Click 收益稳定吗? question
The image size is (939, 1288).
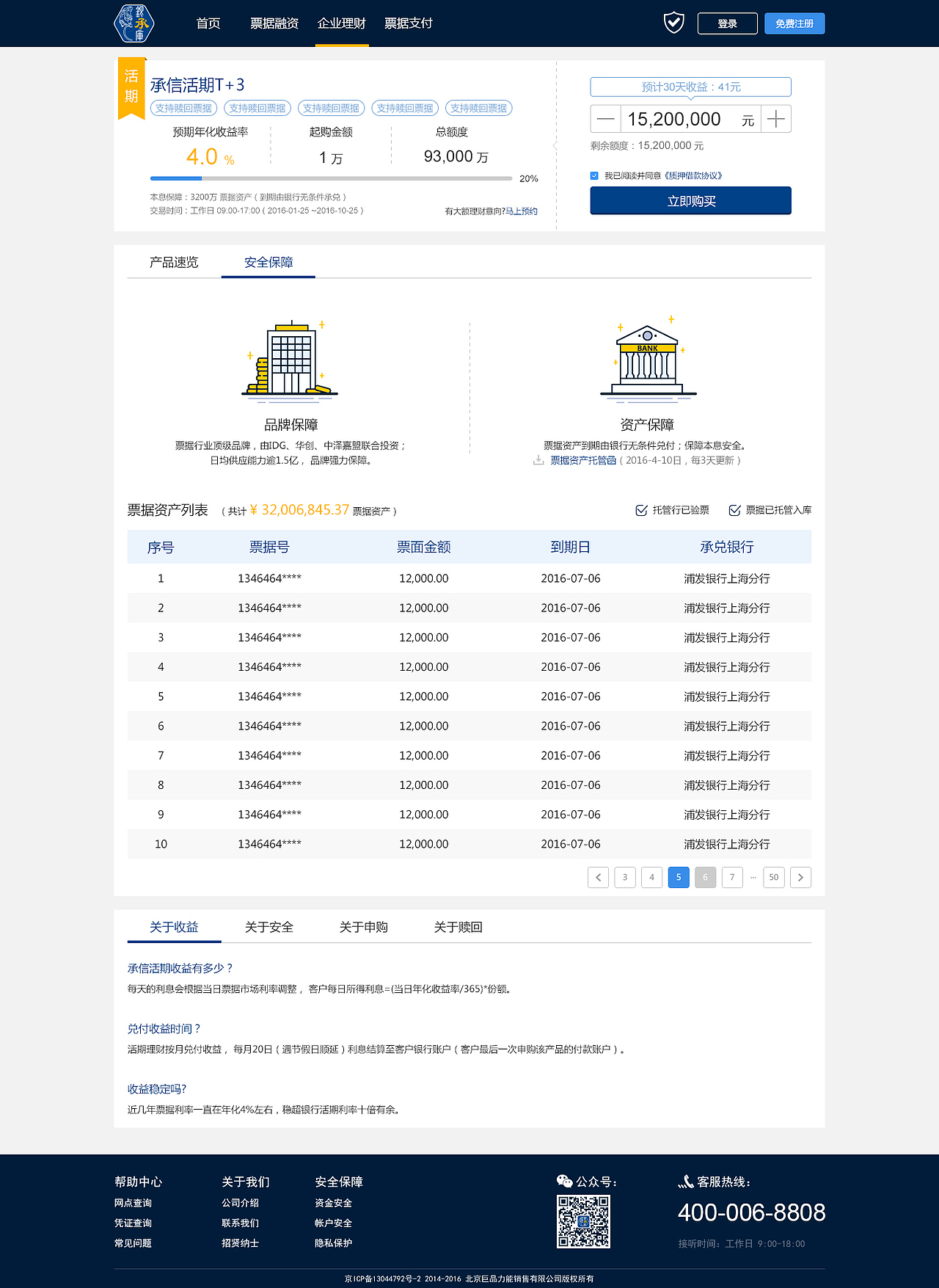click(x=157, y=1089)
